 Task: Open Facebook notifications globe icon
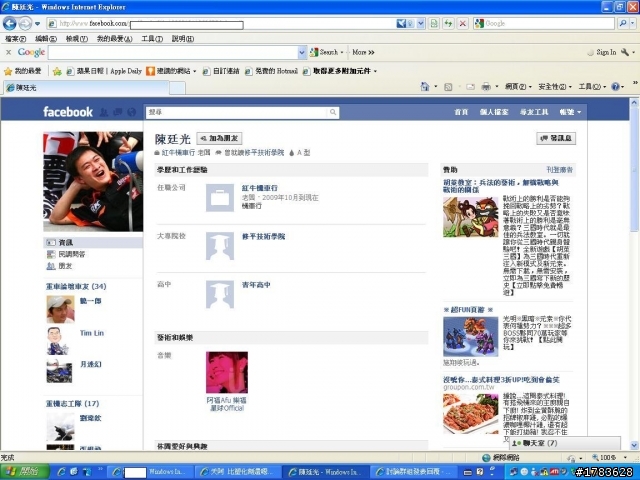131,112
